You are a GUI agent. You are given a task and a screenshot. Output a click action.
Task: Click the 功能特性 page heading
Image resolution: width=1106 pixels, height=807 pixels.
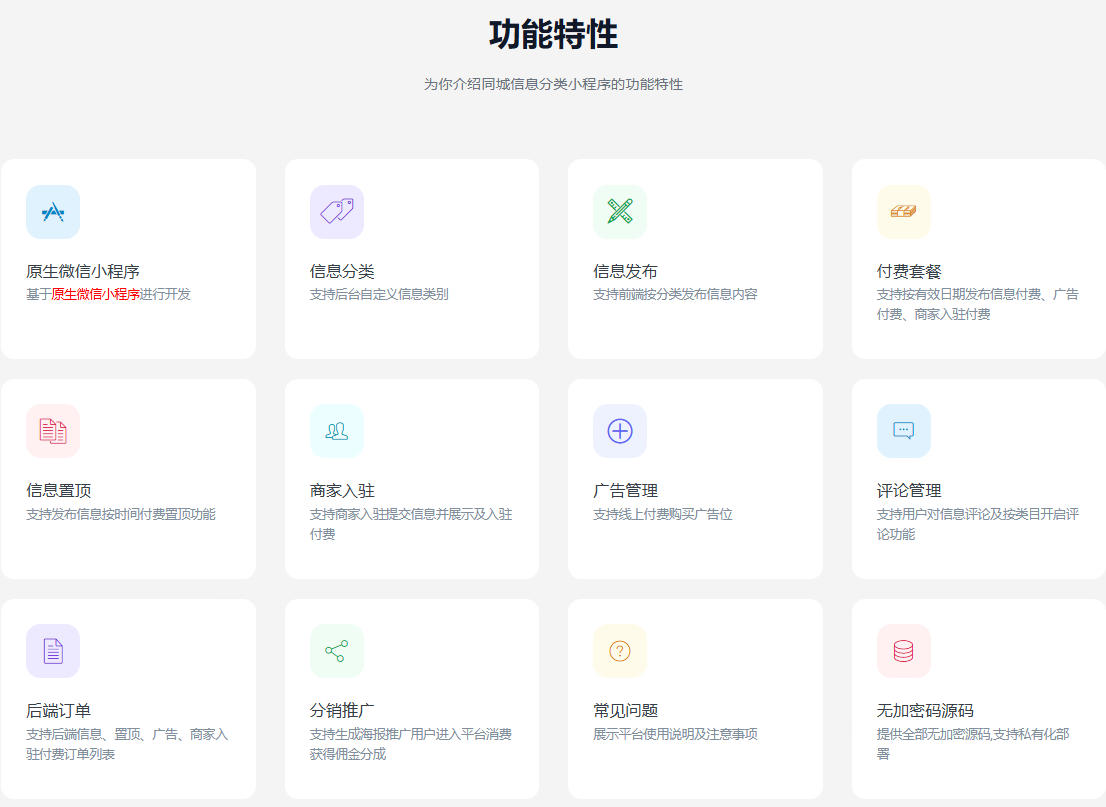point(553,35)
